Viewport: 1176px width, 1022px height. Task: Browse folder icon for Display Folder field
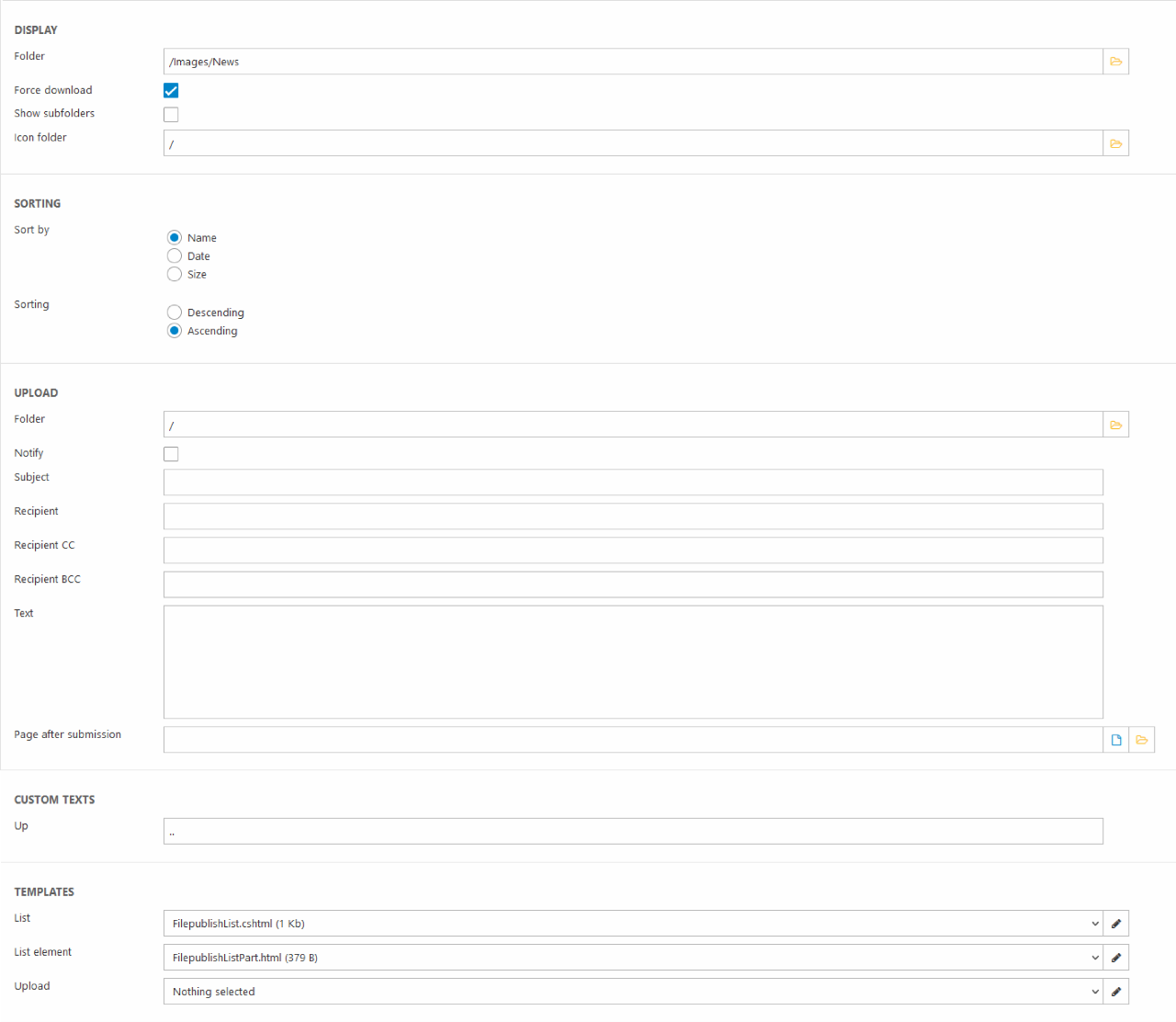tap(1115, 62)
